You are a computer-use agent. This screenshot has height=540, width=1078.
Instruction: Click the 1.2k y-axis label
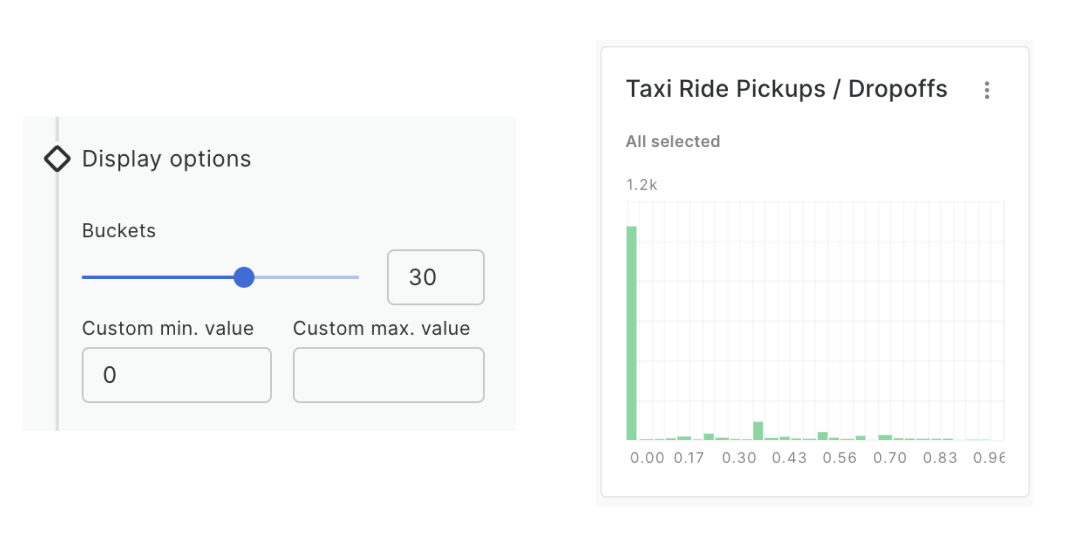click(641, 185)
